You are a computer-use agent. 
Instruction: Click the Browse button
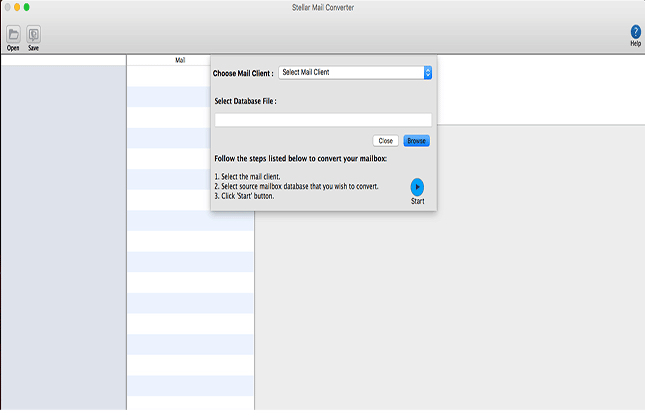pos(416,141)
